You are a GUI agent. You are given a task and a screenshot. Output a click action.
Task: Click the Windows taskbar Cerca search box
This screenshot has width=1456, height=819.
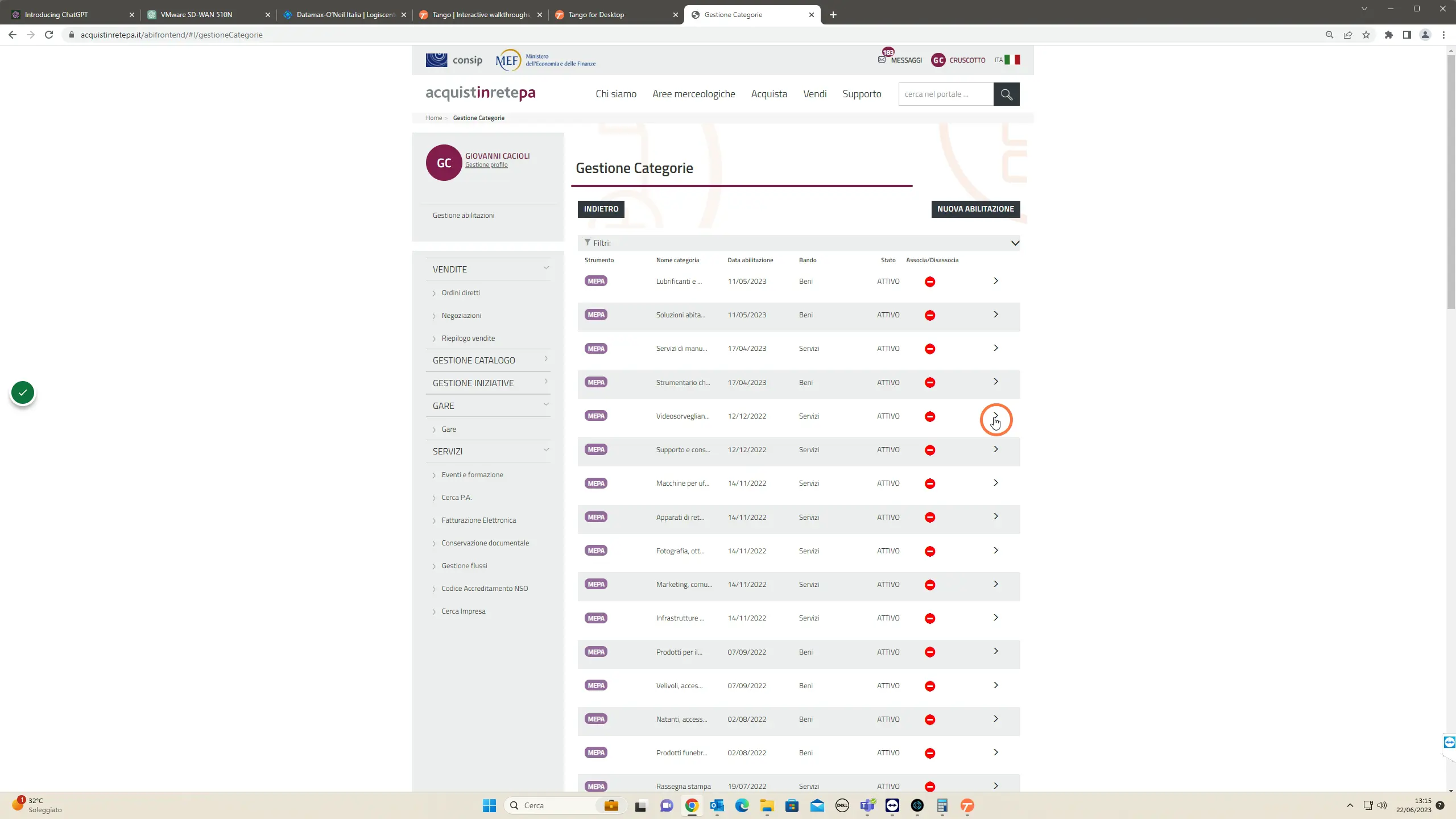[x=565, y=805]
